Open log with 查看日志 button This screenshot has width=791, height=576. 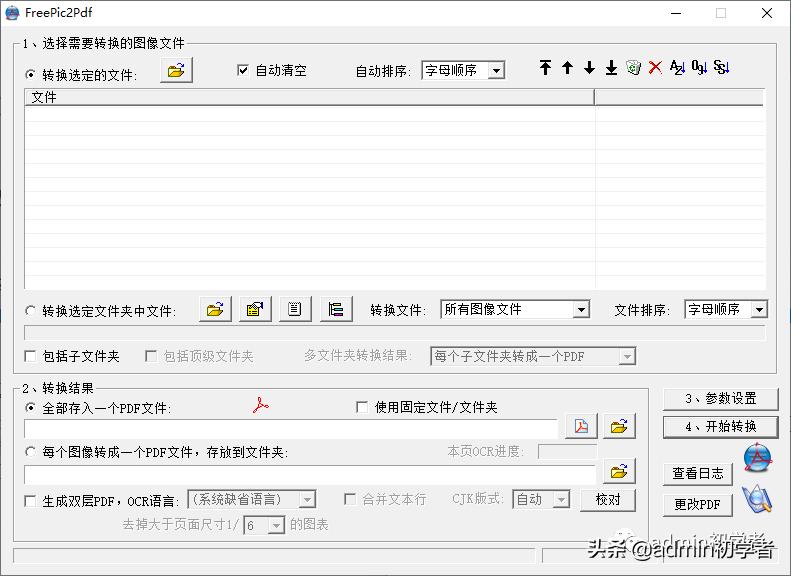click(697, 474)
